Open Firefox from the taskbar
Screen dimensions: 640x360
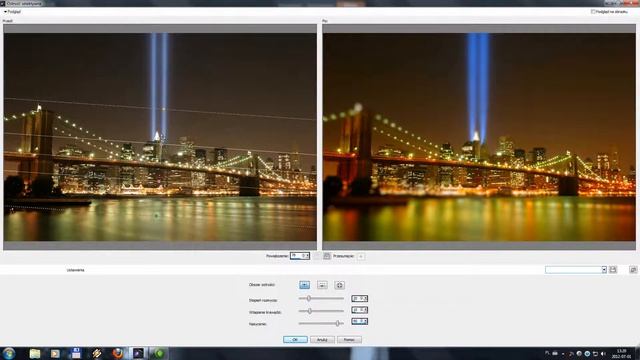tap(118, 353)
